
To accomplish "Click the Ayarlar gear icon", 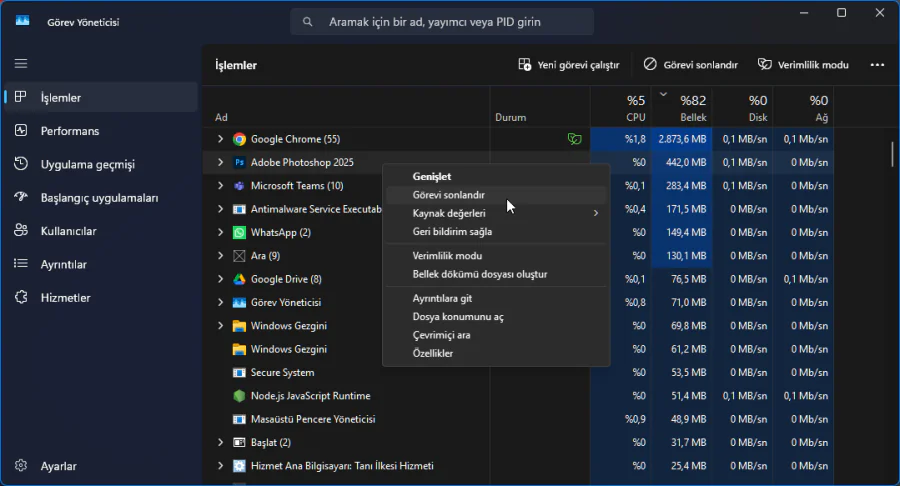I will click(x=21, y=465).
